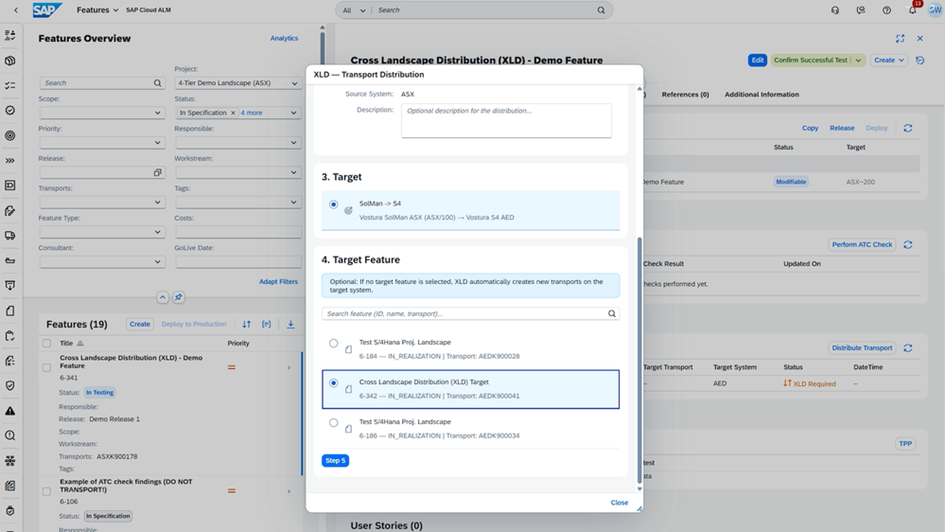
Task: Click the SAP logo
Action: [47, 10]
